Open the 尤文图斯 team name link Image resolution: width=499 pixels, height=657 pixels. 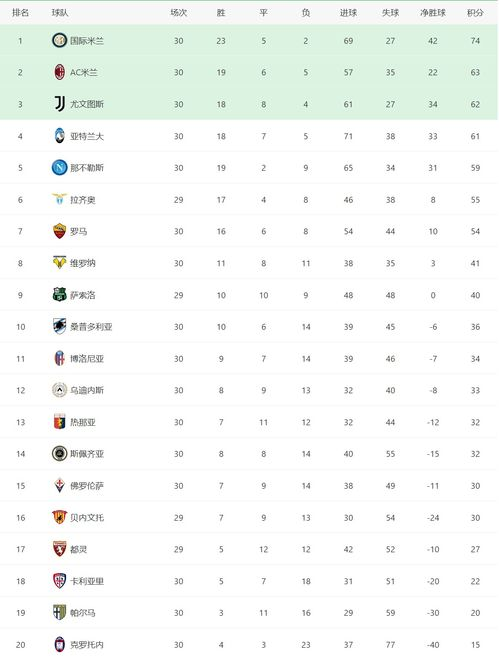tap(87, 104)
